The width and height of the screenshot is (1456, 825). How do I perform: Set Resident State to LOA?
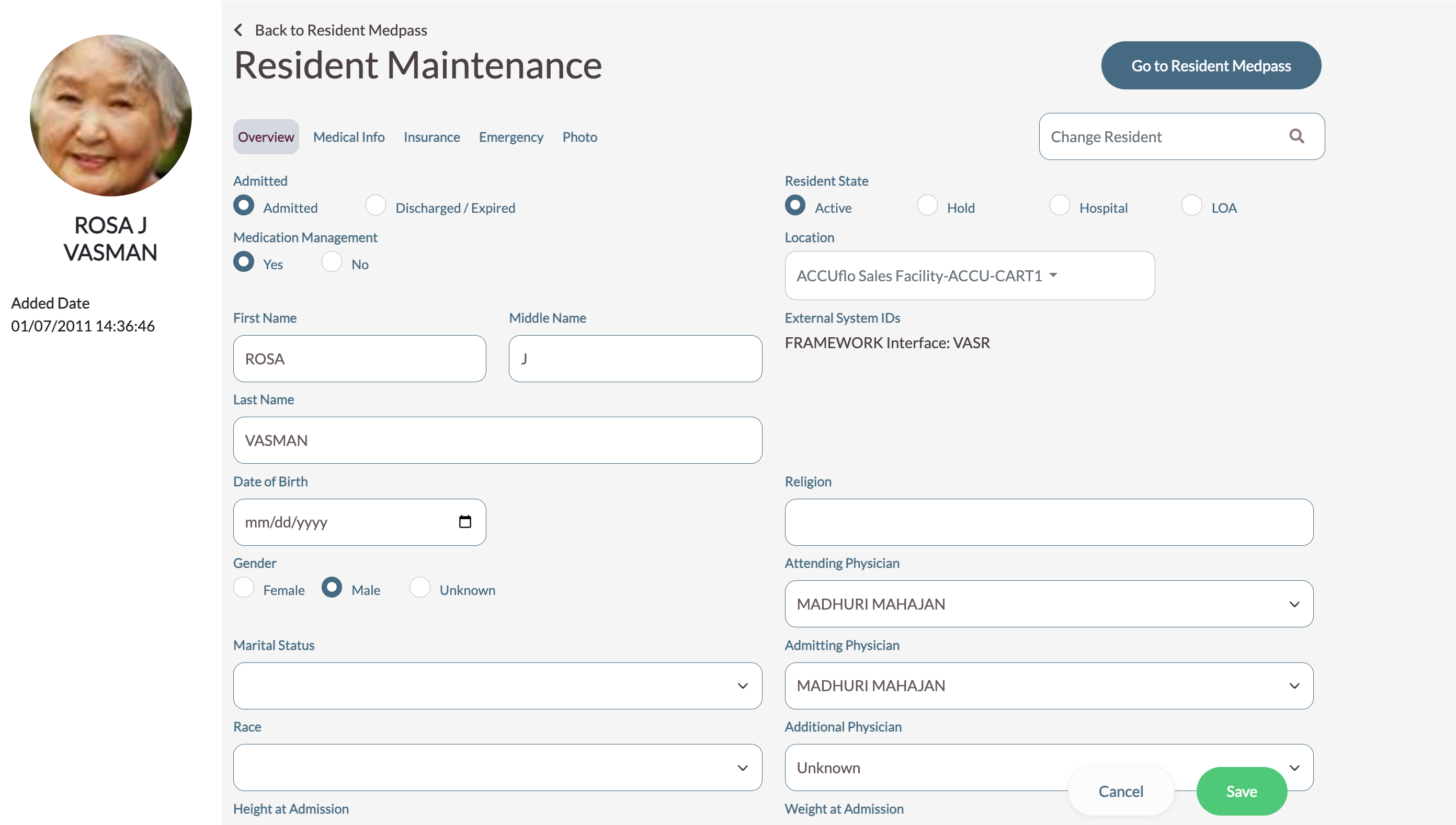1191,205
